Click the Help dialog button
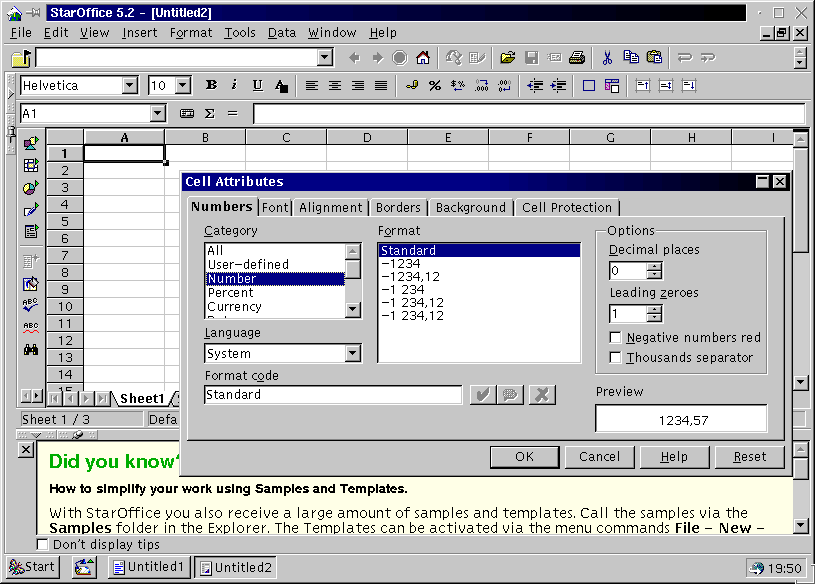The image size is (815, 584). pyautogui.click(x=674, y=457)
